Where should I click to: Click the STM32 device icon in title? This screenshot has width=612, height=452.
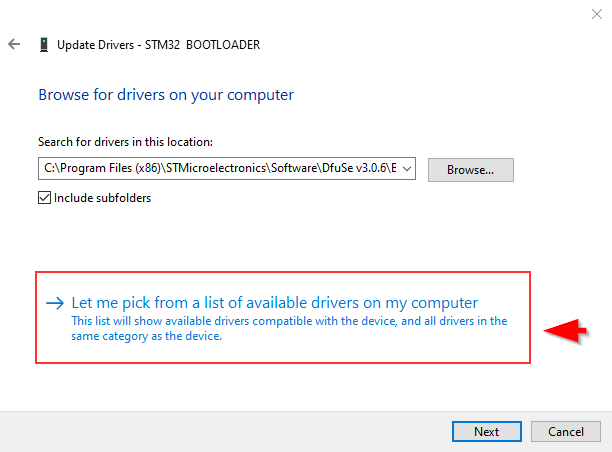tap(44, 44)
